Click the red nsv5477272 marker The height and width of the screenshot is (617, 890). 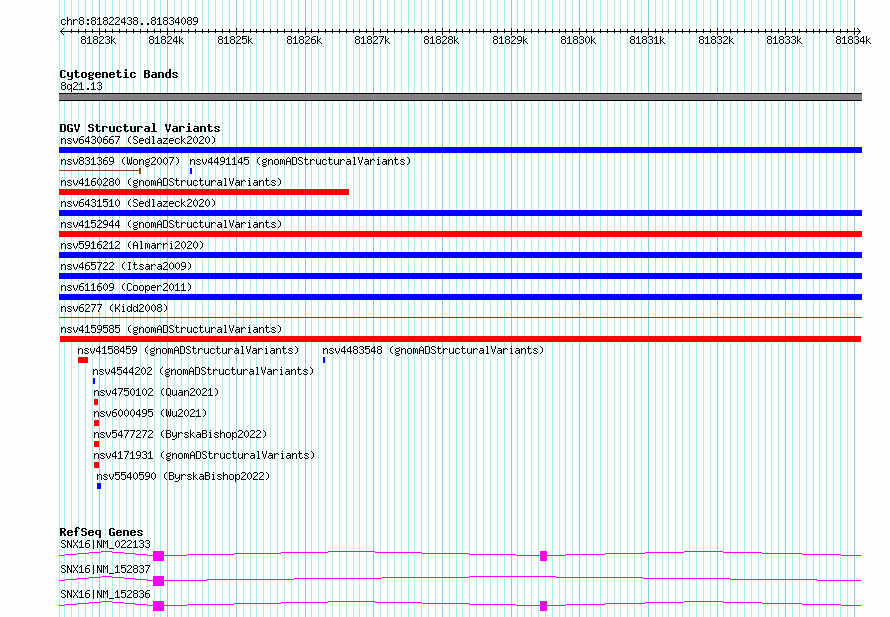96,444
